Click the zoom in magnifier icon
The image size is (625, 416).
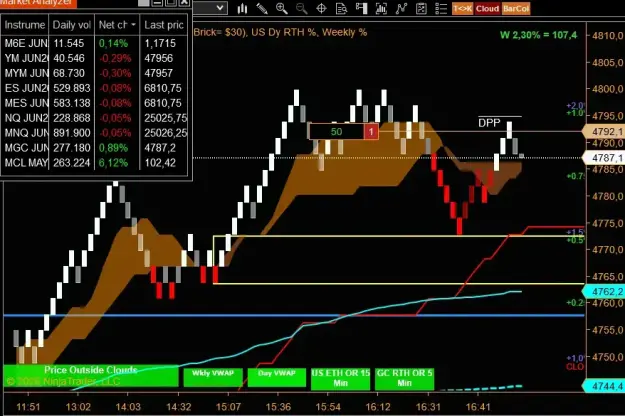(x=282, y=8)
